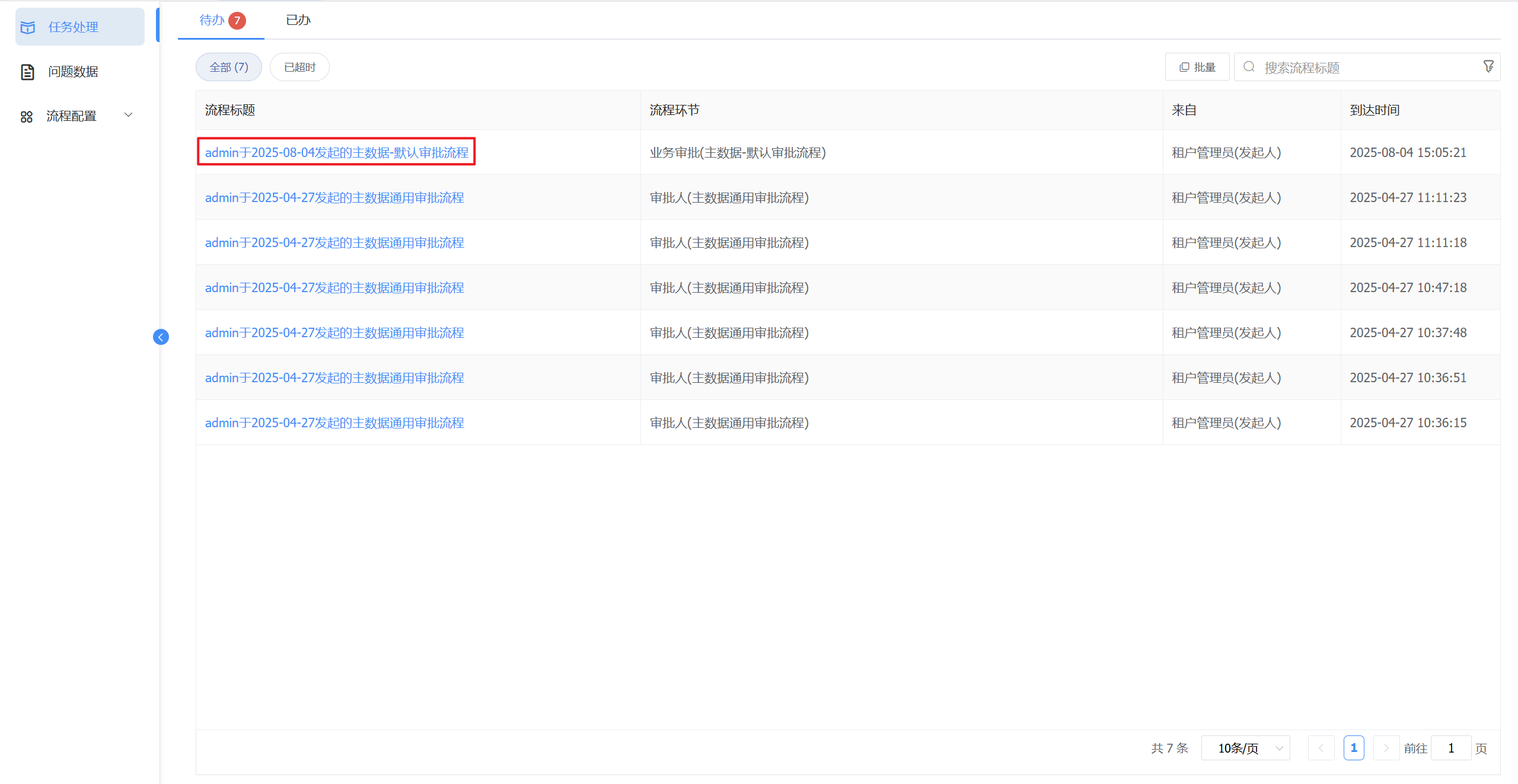Switch to the 已办 tab

pos(298,21)
